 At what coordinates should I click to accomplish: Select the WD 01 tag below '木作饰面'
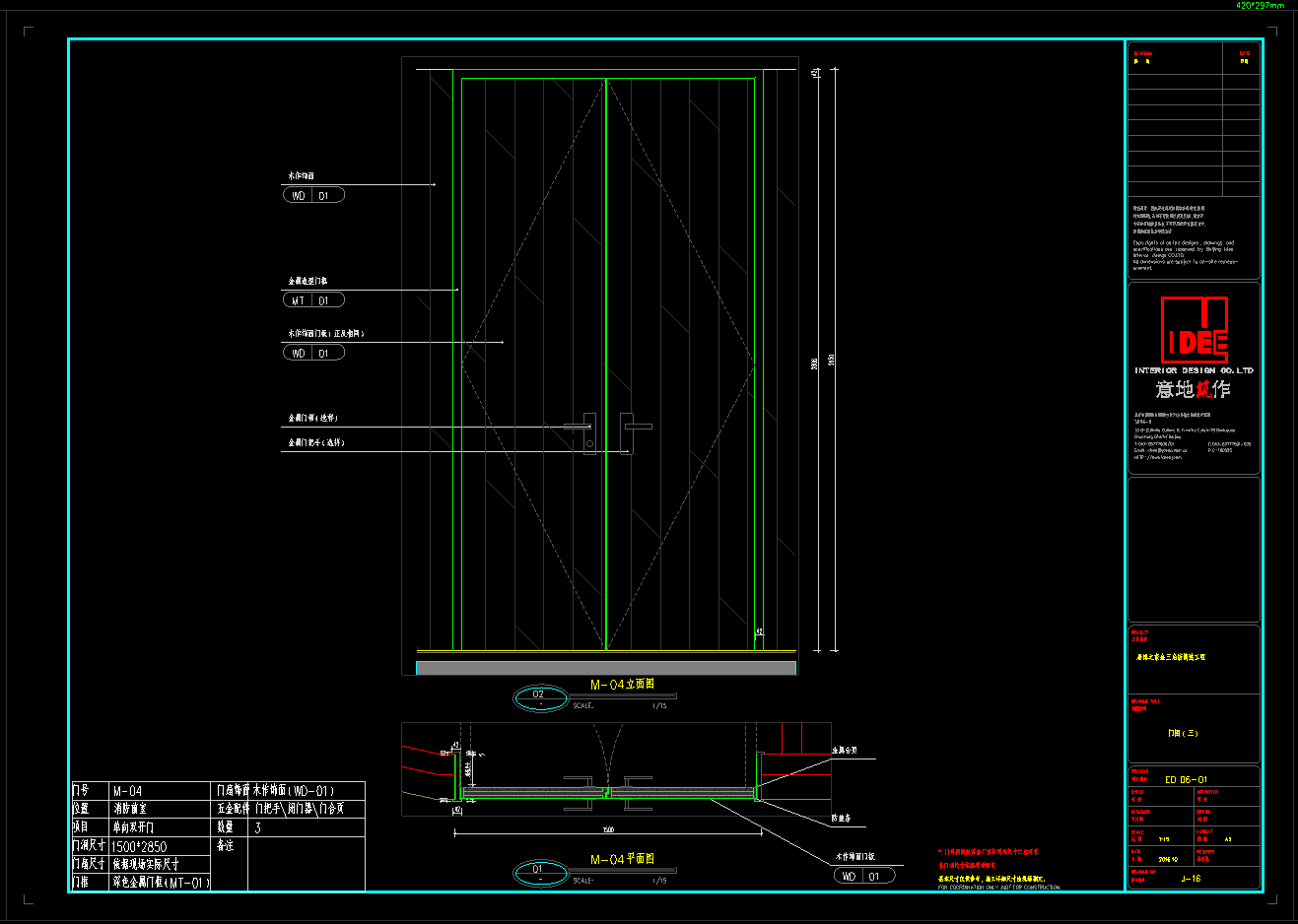coord(313,196)
